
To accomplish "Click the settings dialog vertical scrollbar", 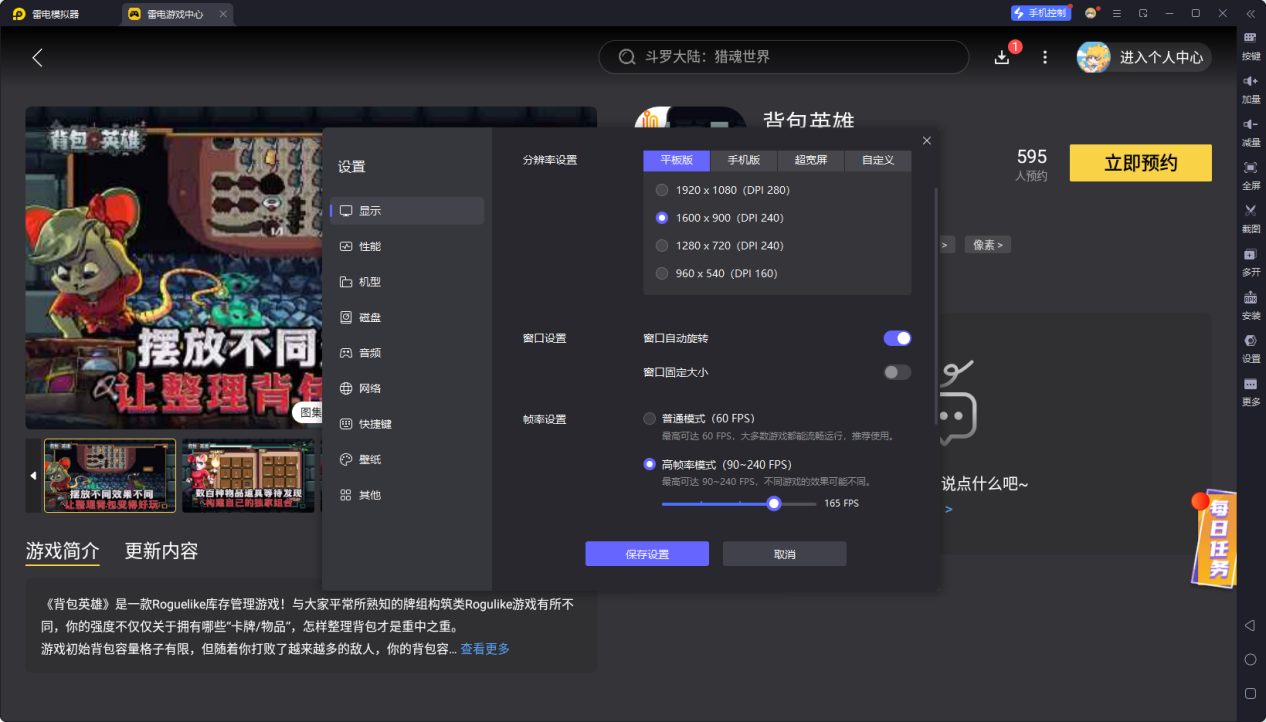I will tap(937, 306).
